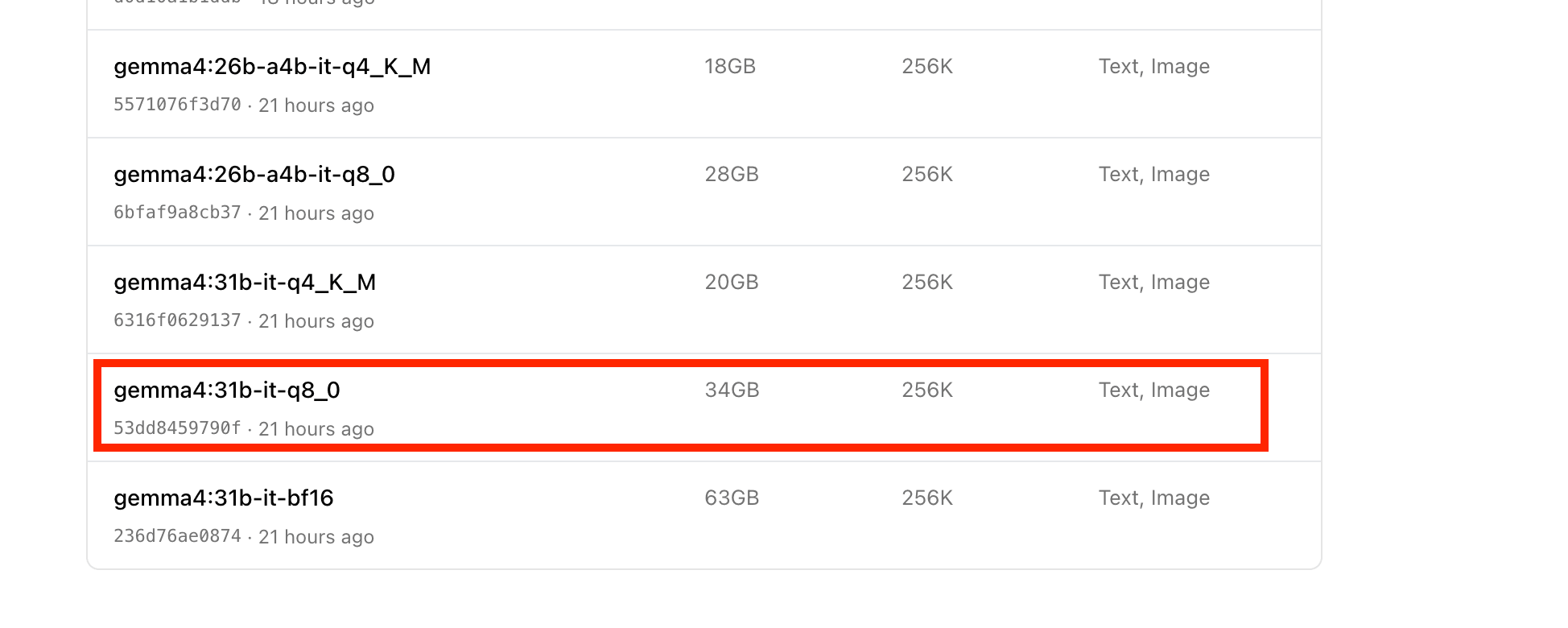This screenshot has width=1568, height=628.
Task: Open the gemma4:31b-it-q4_K_M model link
Action: point(245,283)
